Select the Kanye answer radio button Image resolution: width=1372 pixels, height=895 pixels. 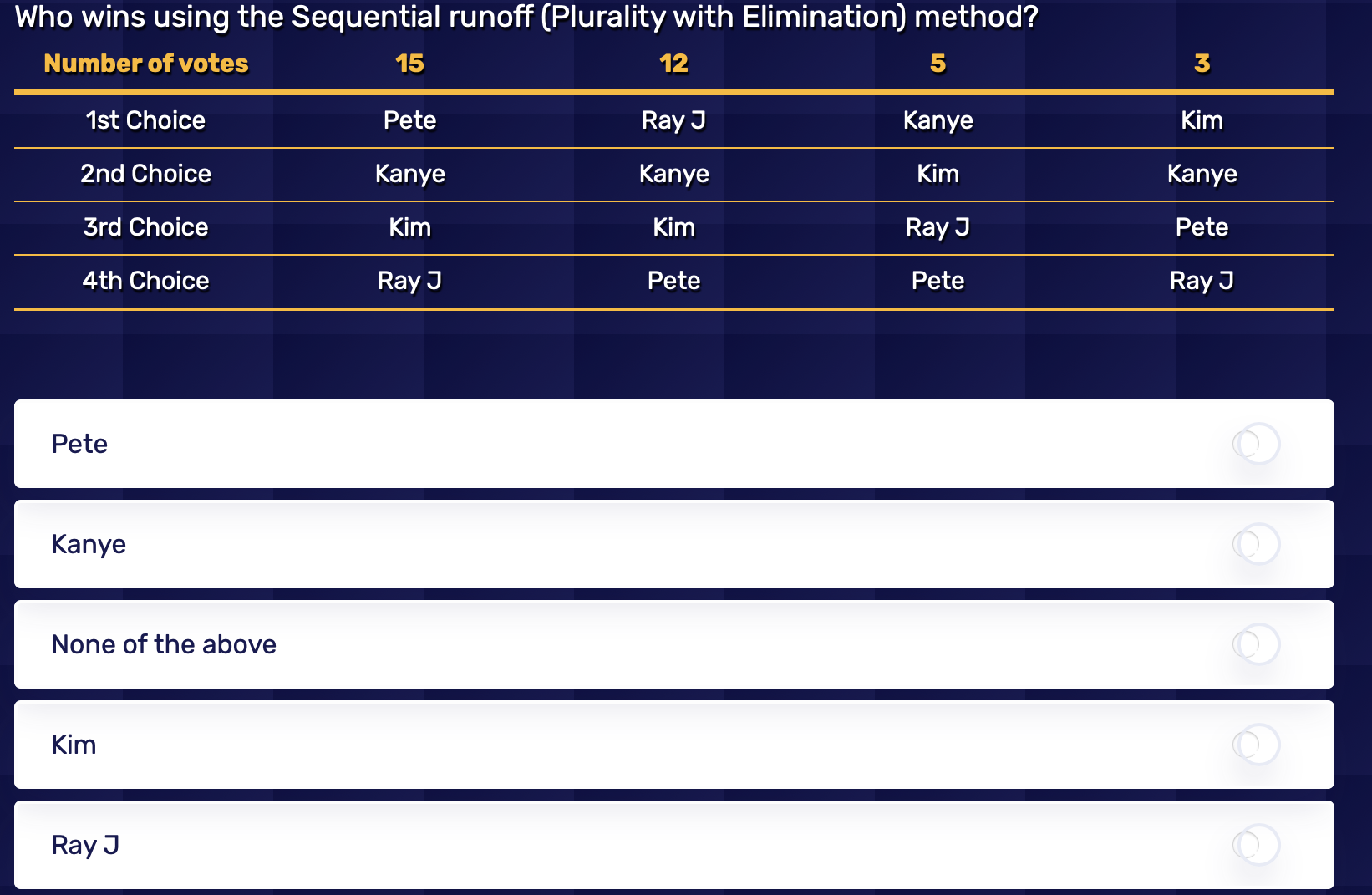[1256, 544]
